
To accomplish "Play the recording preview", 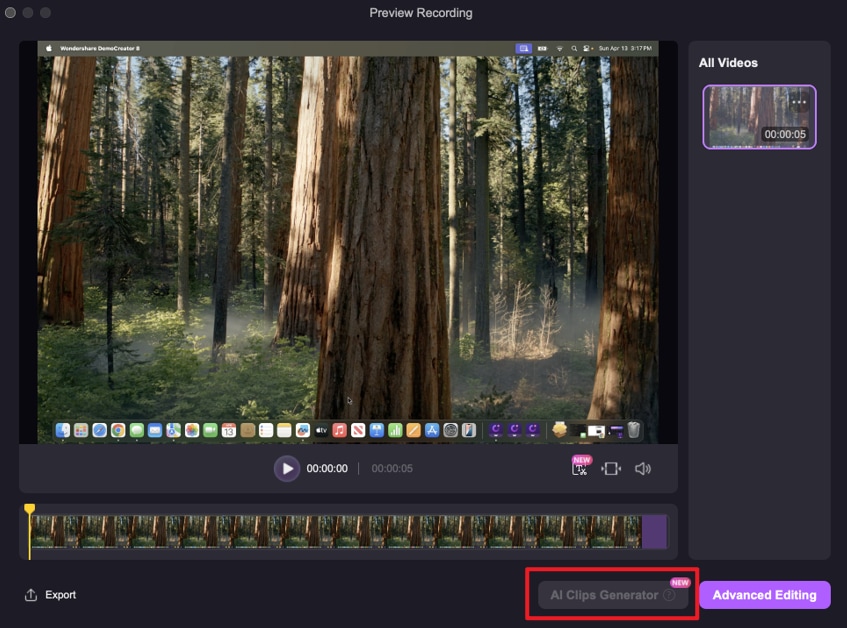I will (287, 469).
